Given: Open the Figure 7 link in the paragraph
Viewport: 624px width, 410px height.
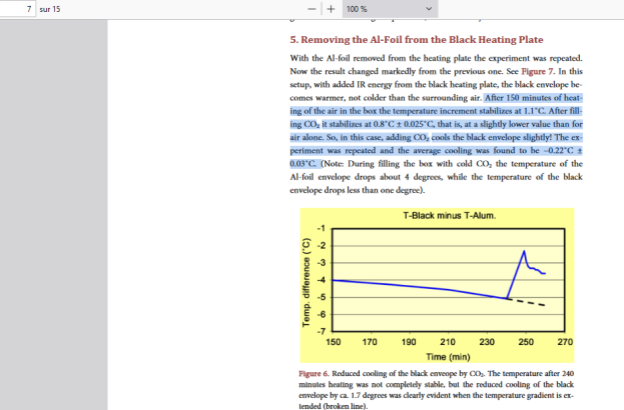Looking at the screenshot, I should click(x=537, y=71).
